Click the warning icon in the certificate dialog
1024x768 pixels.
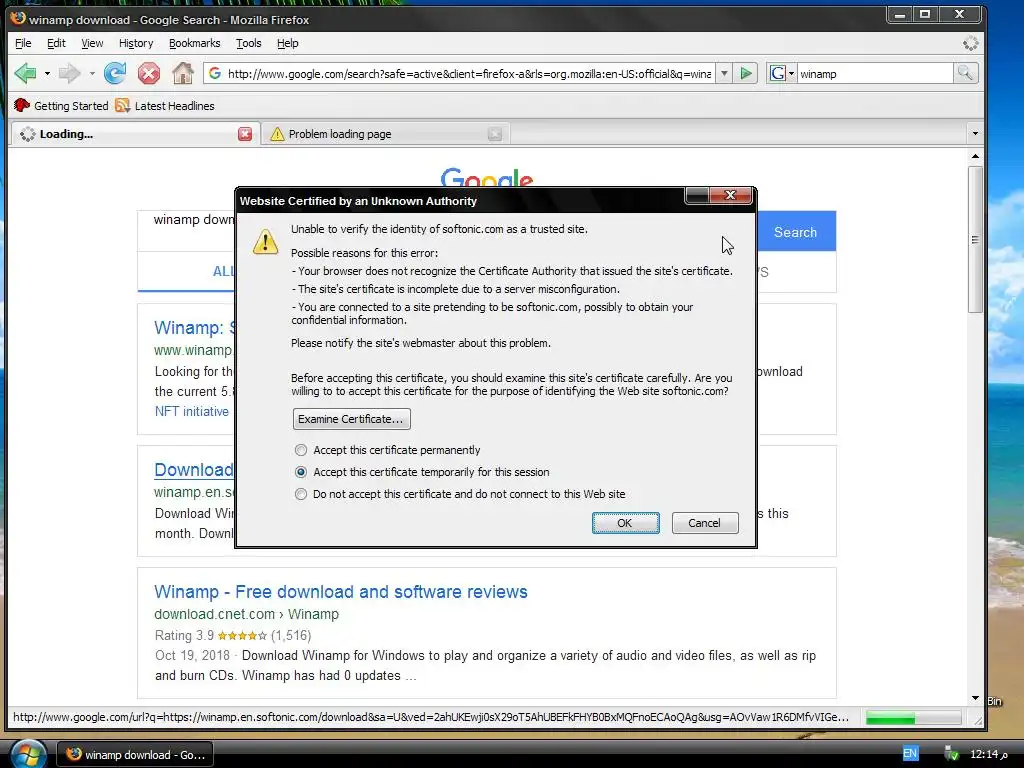click(265, 242)
